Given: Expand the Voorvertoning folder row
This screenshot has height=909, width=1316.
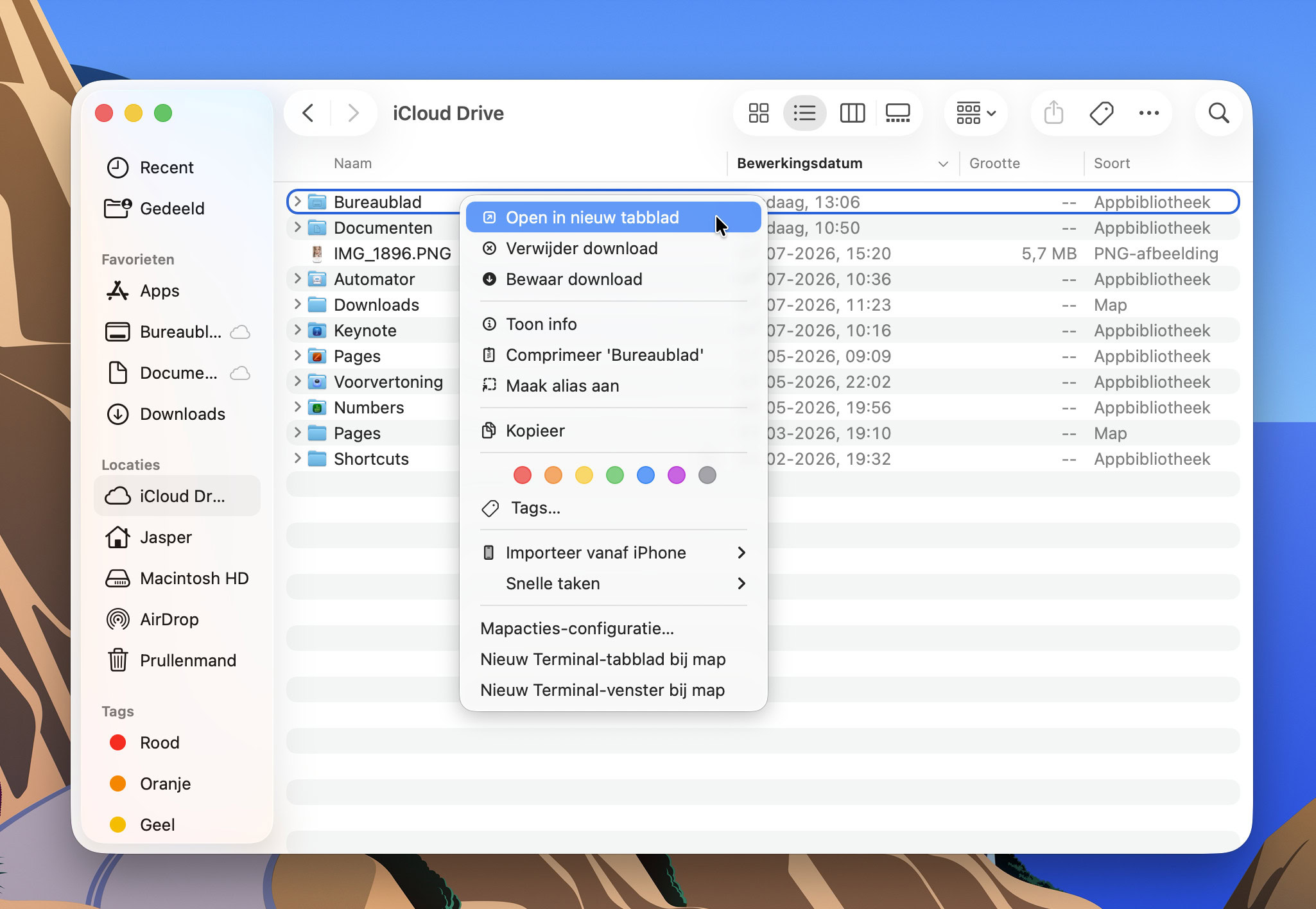Looking at the screenshot, I should tap(297, 381).
